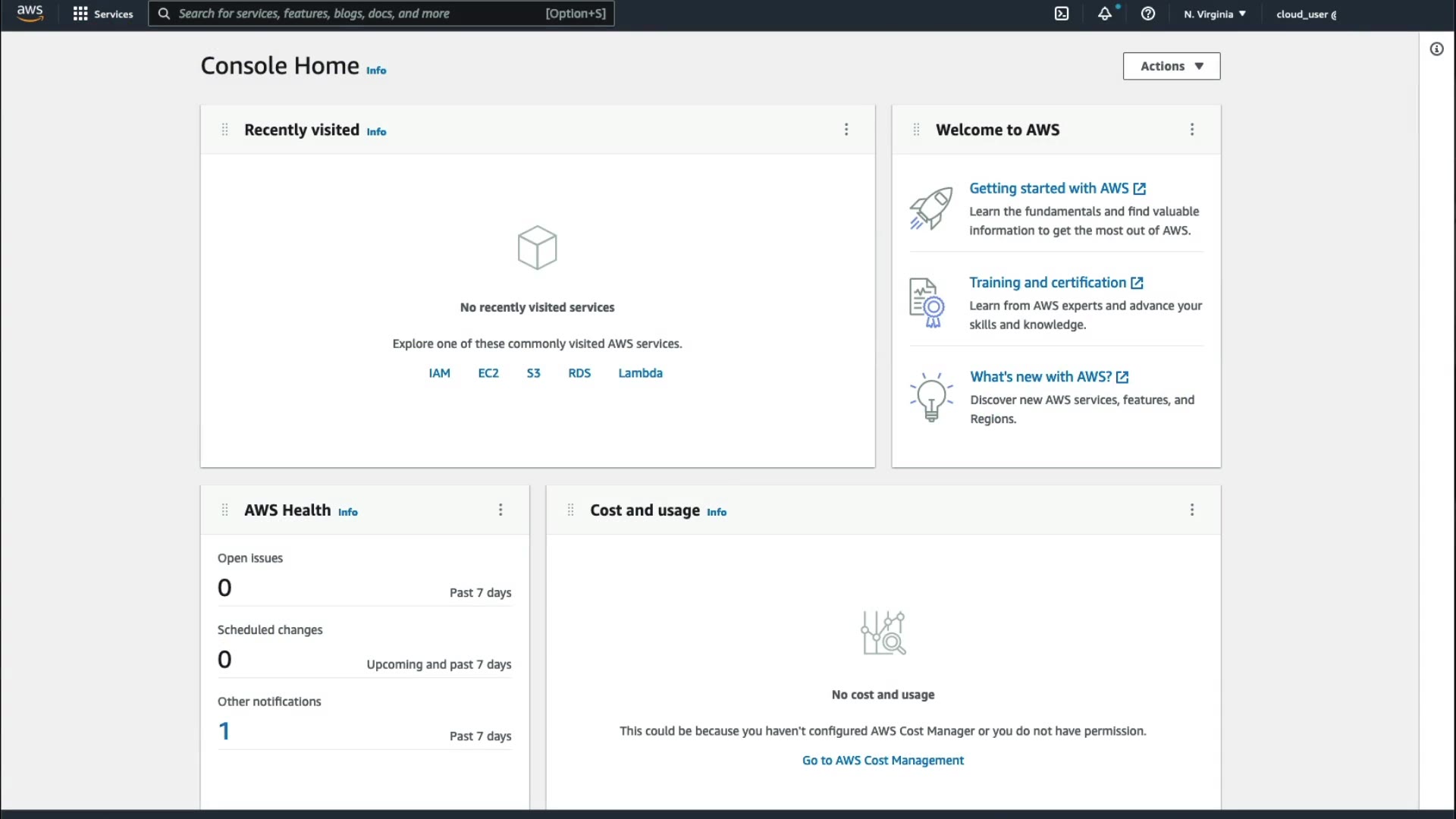Go to AWS Cost Management
The height and width of the screenshot is (819, 1456).
coord(883,761)
